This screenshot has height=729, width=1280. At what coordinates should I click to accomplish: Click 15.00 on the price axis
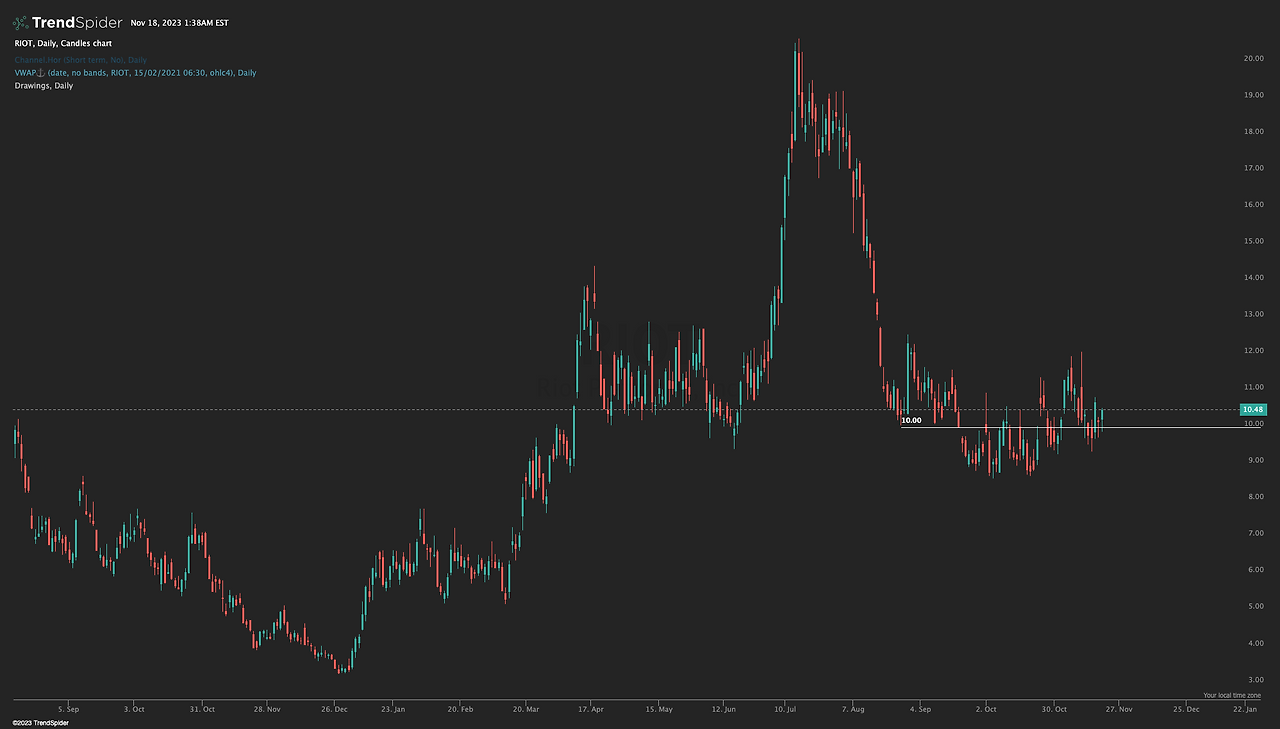coord(1254,241)
